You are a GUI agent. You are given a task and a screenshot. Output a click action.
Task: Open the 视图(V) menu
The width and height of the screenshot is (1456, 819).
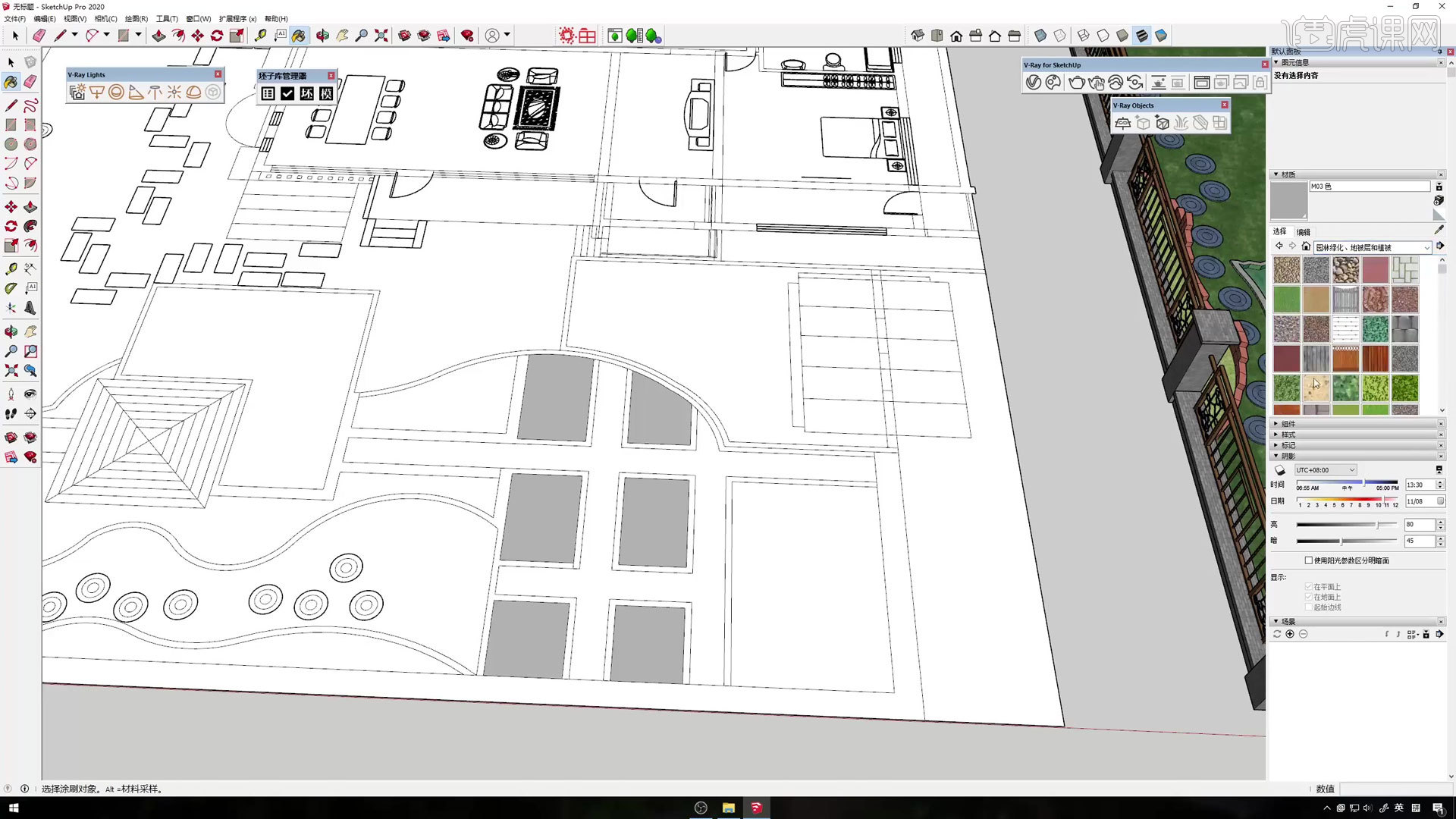[75, 19]
